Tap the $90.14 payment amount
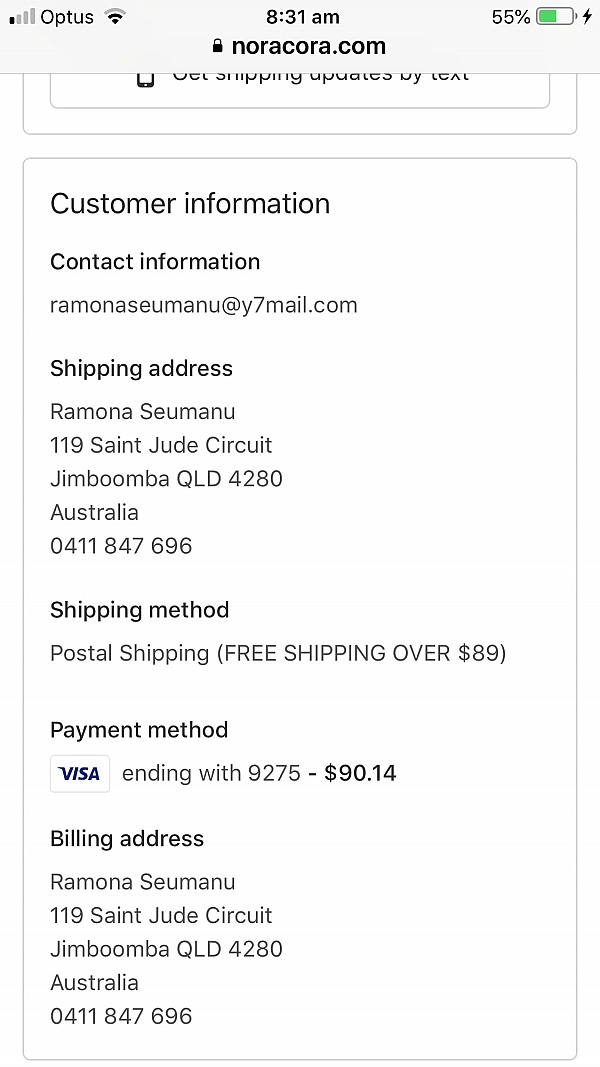Viewport: 600px width, 1067px height. tap(360, 774)
